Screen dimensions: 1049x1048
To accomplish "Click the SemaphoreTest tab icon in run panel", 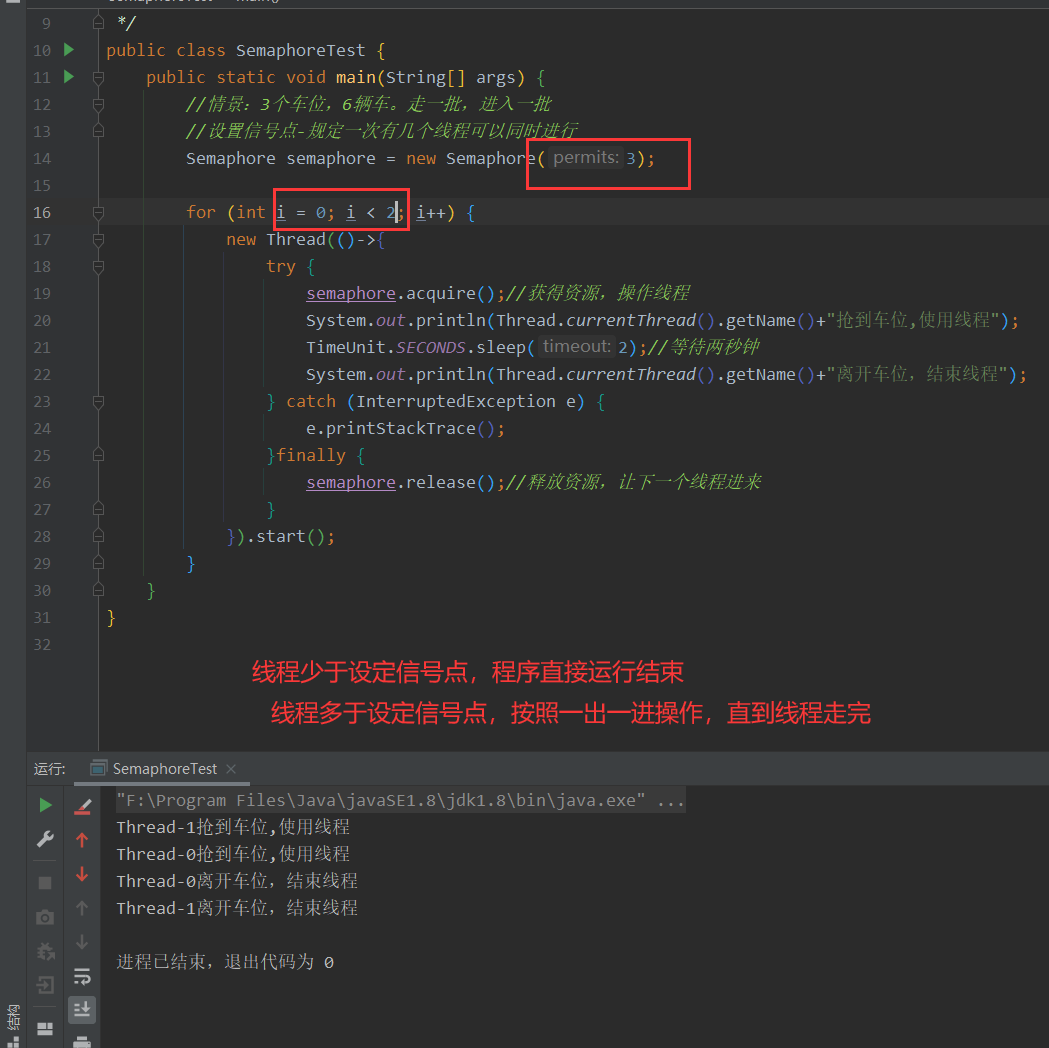I will [98, 768].
